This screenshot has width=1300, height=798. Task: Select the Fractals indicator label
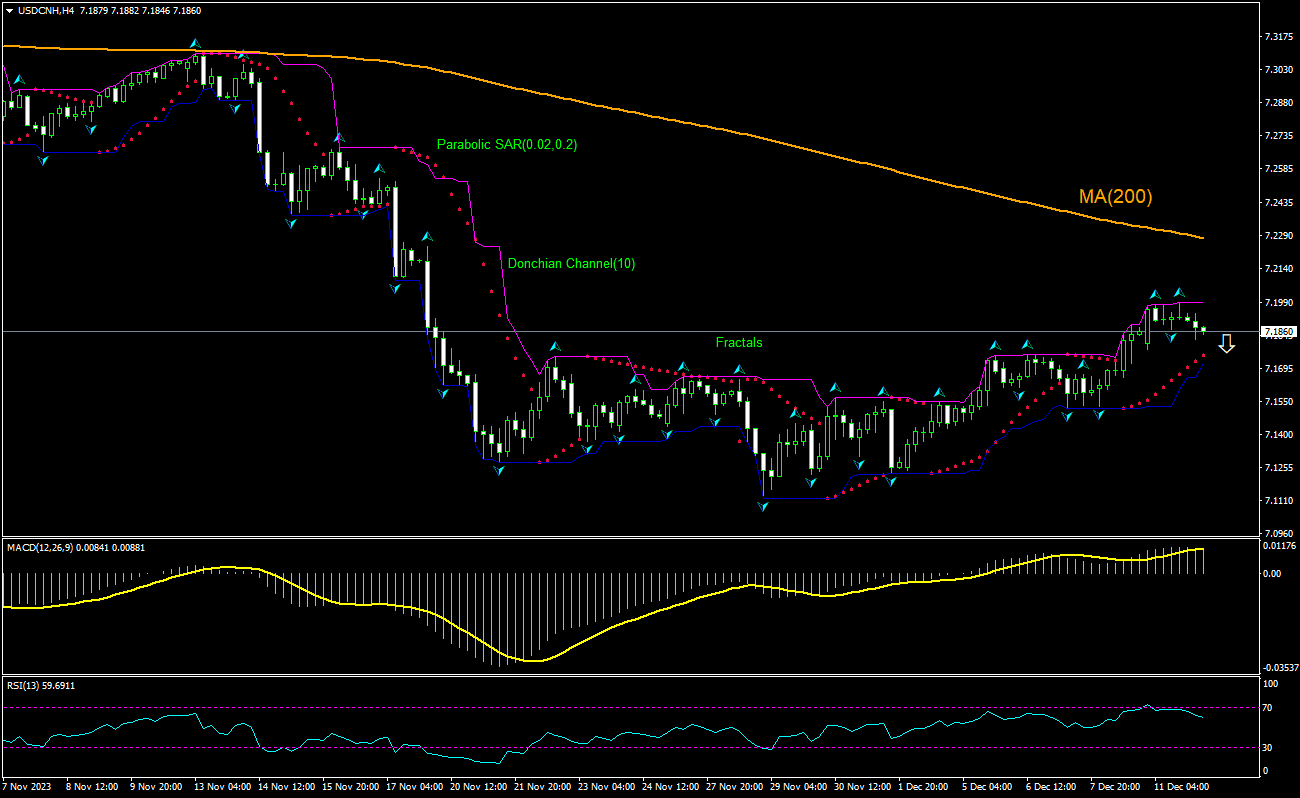point(738,342)
